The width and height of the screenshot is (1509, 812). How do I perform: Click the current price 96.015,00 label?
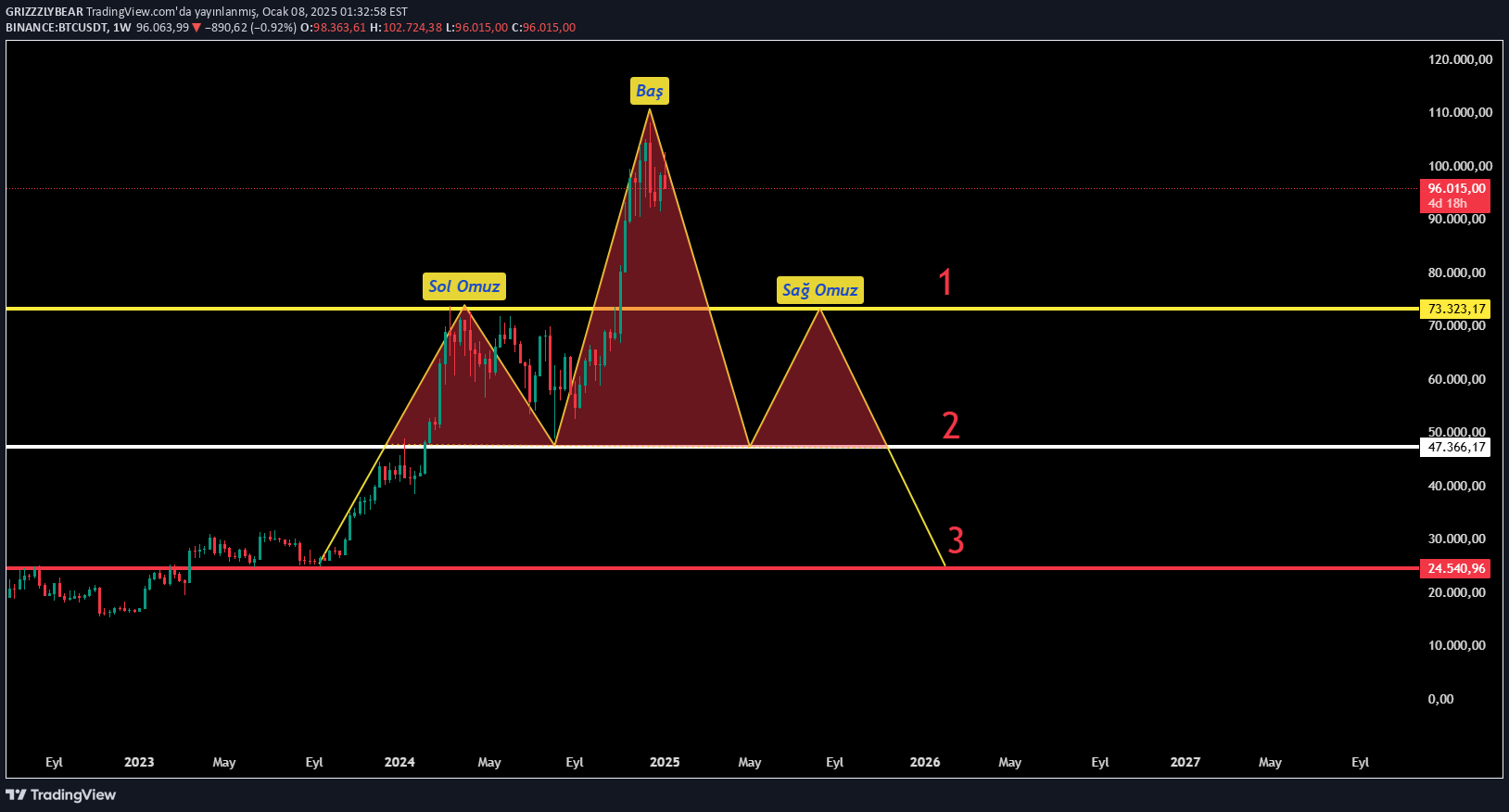pos(1457,188)
